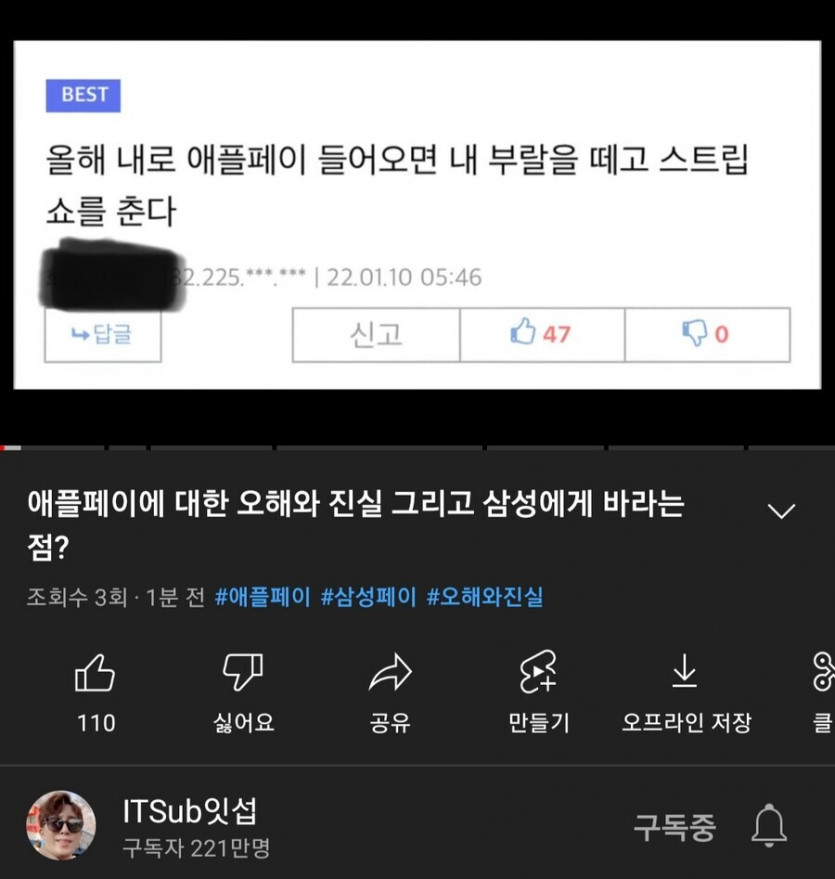Tap the video title to expand details

pos(356,525)
